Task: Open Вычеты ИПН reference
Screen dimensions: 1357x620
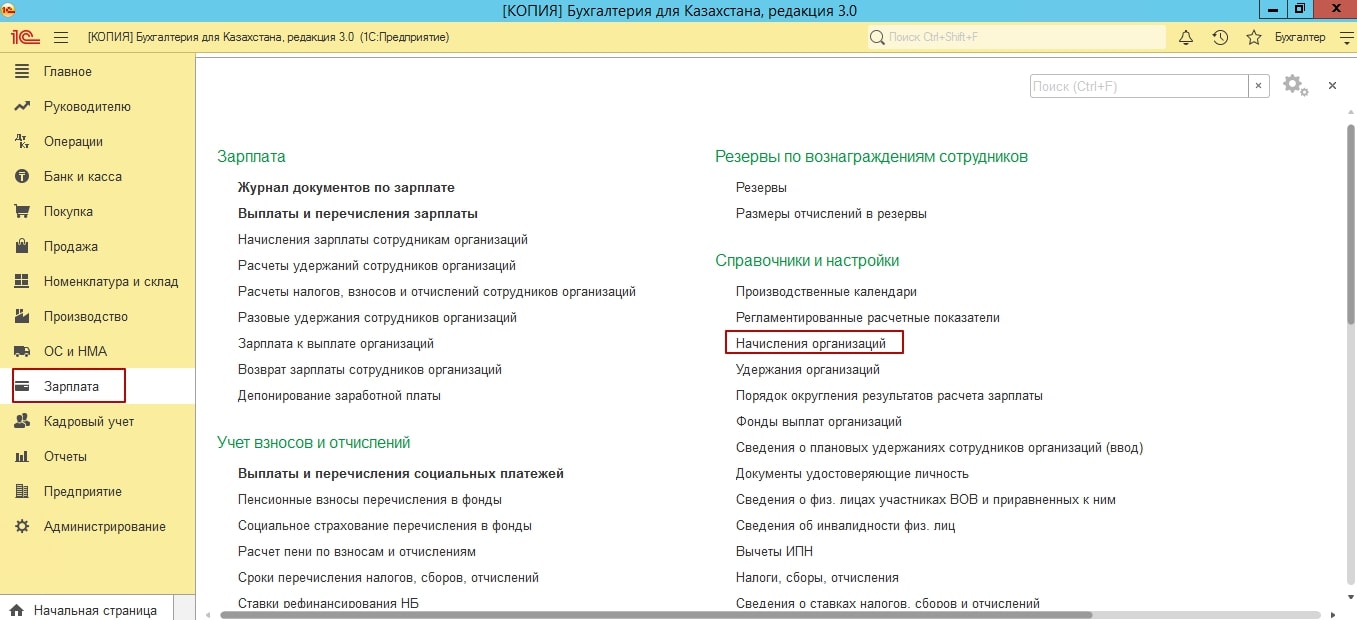Action: [x=774, y=551]
